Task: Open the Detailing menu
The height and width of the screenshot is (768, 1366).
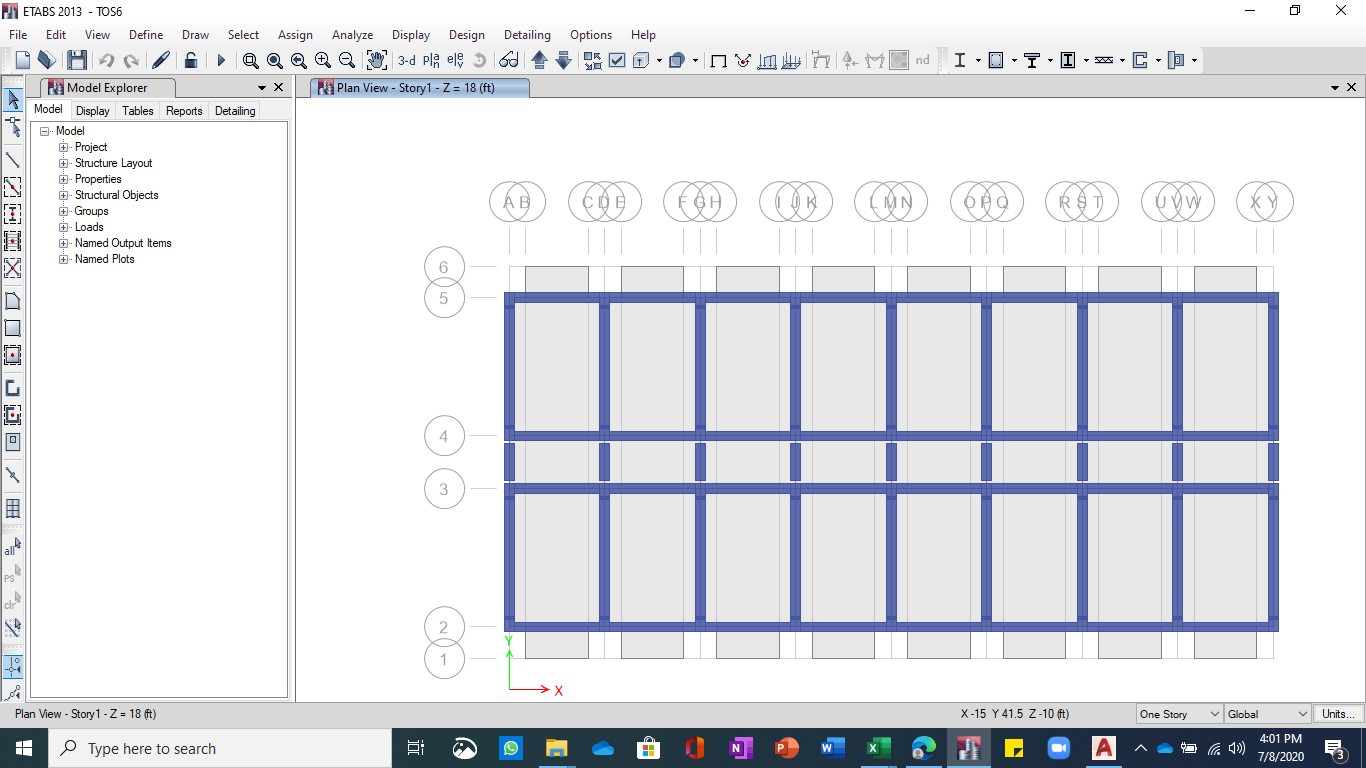Action: coord(527,34)
